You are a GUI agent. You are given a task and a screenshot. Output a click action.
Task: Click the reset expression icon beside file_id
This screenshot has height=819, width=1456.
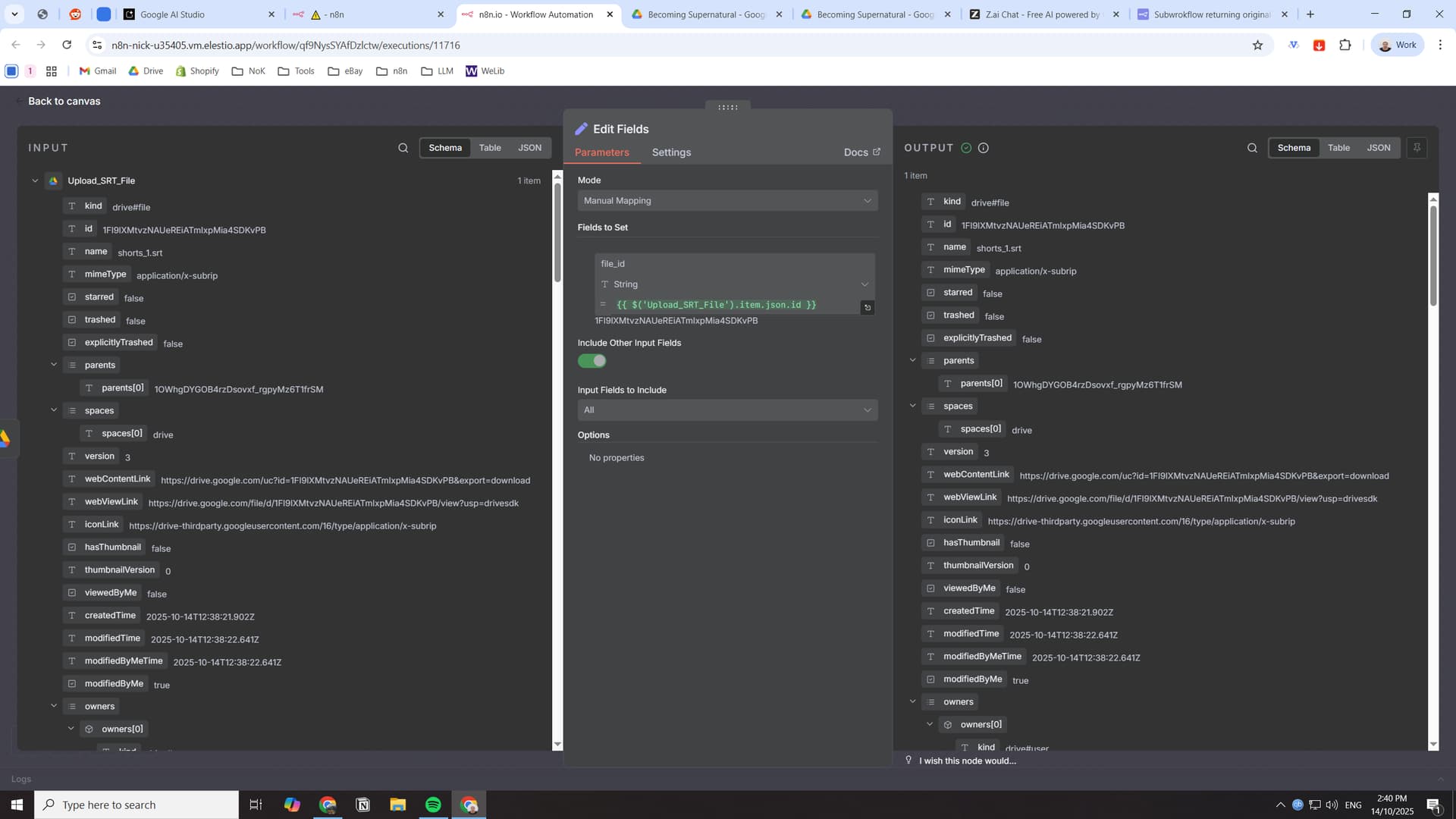click(x=868, y=307)
